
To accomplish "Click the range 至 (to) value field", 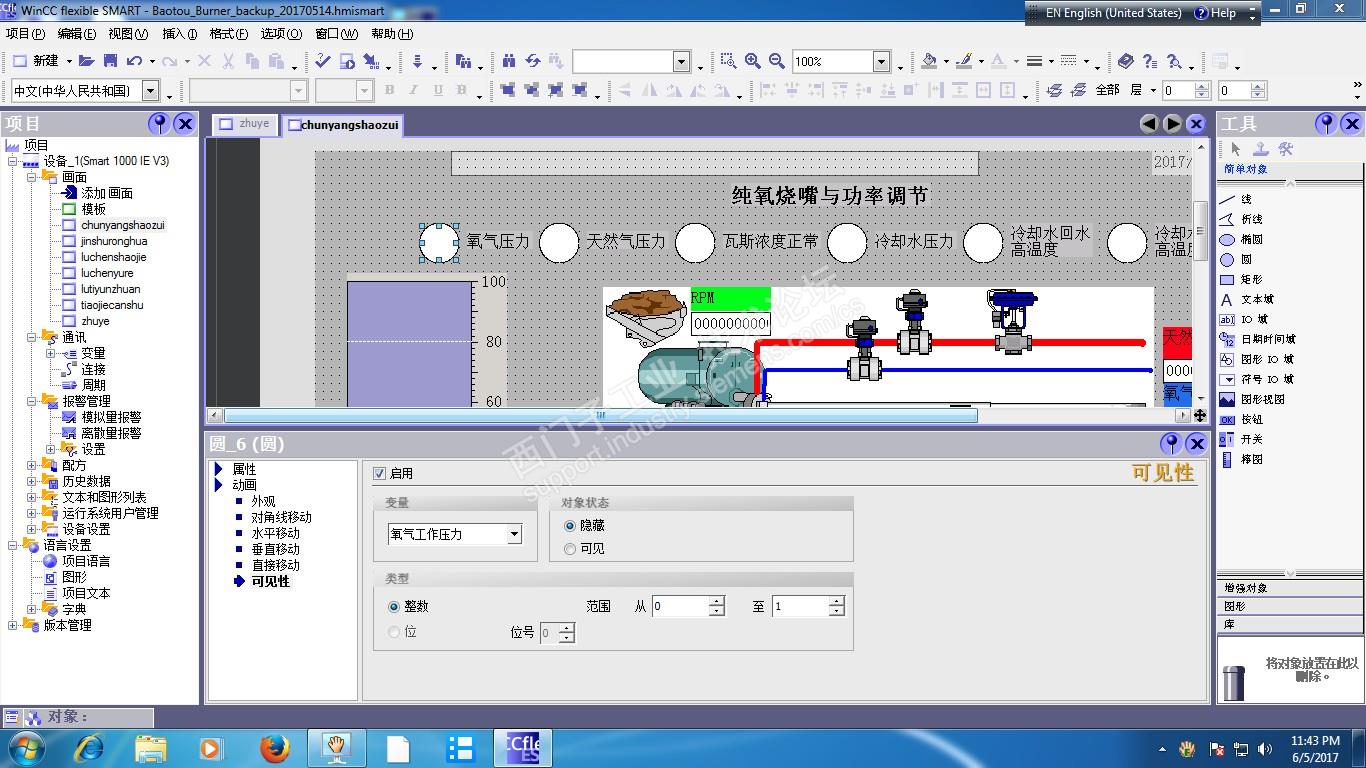I will [x=801, y=606].
